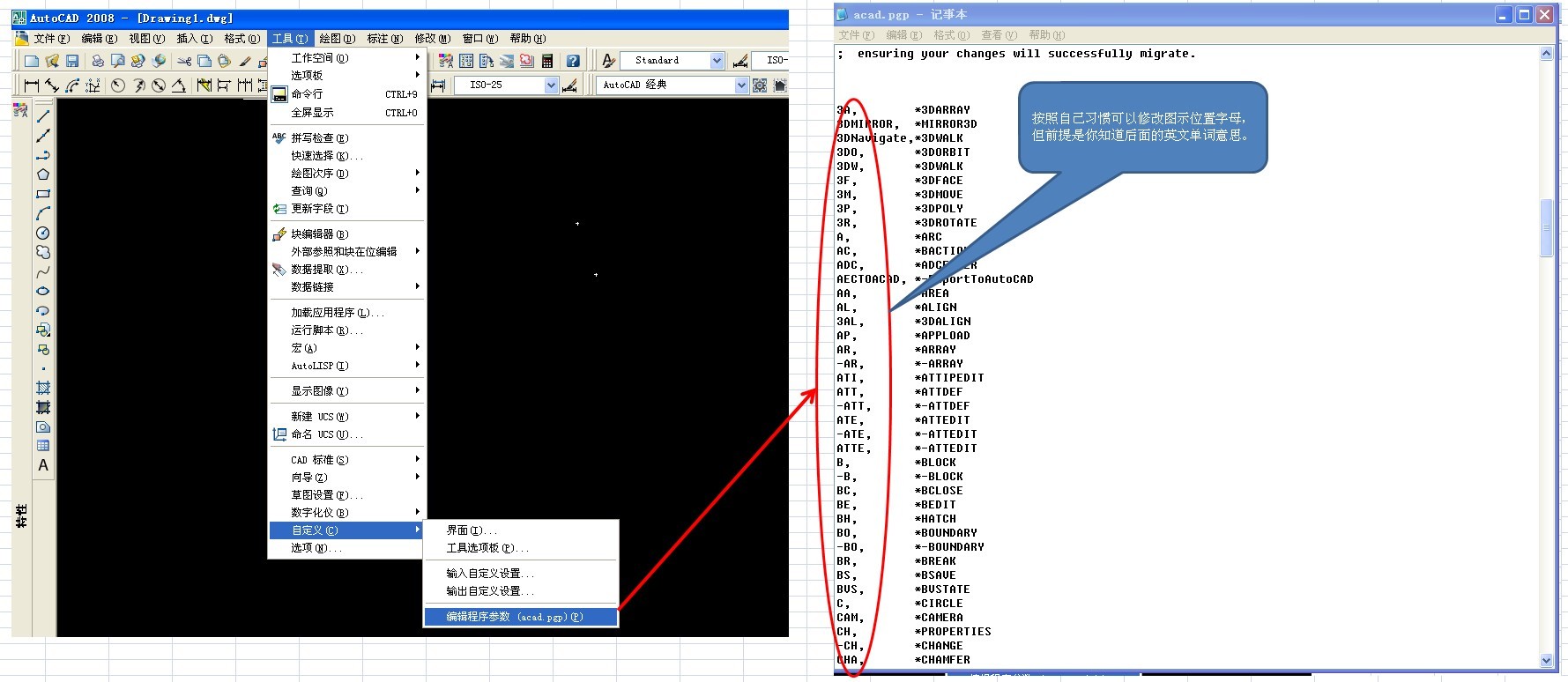Click the New drawing icon in the toolbar
1568x682 pixels.
[x=32, y=61]
